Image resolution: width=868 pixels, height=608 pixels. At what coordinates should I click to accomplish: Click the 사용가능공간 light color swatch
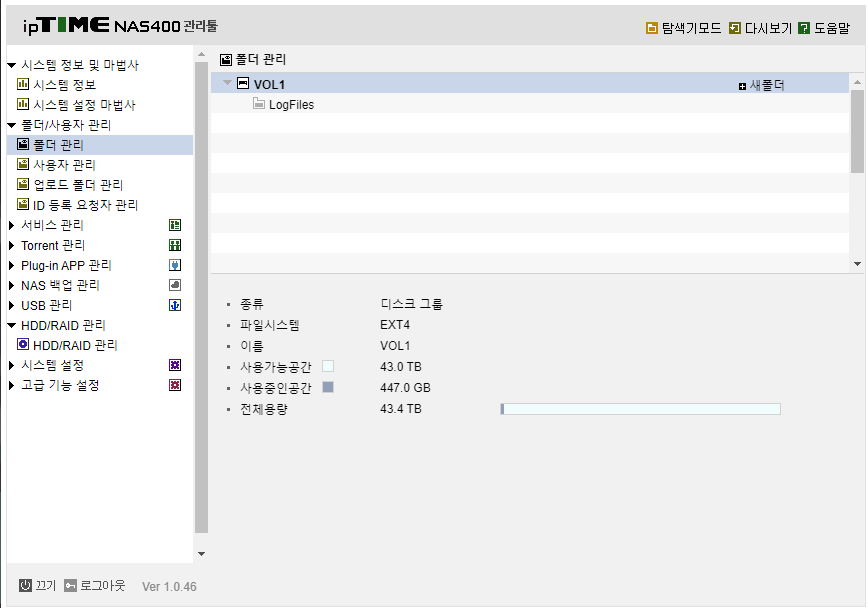click(328, 366)
